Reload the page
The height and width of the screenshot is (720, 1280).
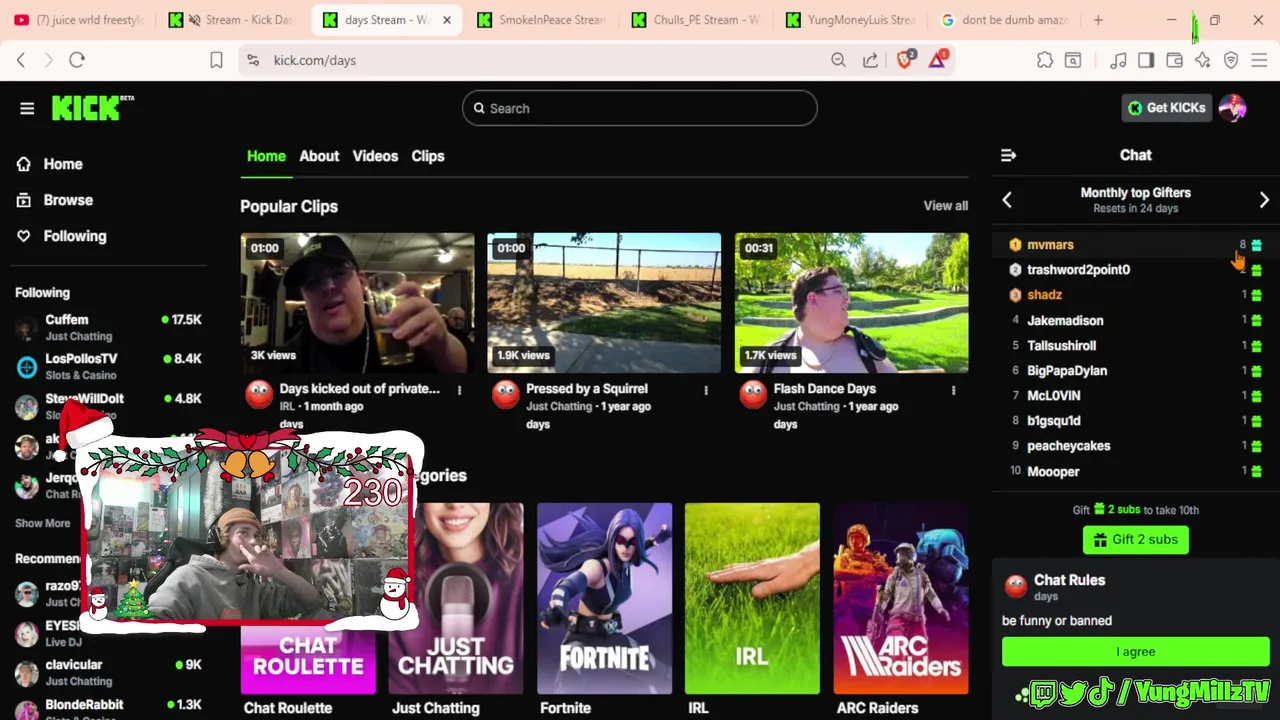pos(77,60)
